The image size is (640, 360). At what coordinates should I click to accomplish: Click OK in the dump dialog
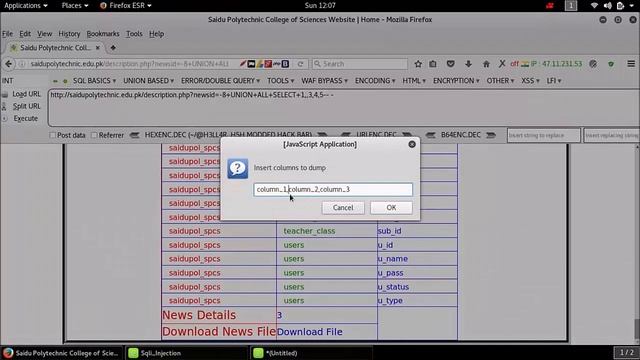391,208
